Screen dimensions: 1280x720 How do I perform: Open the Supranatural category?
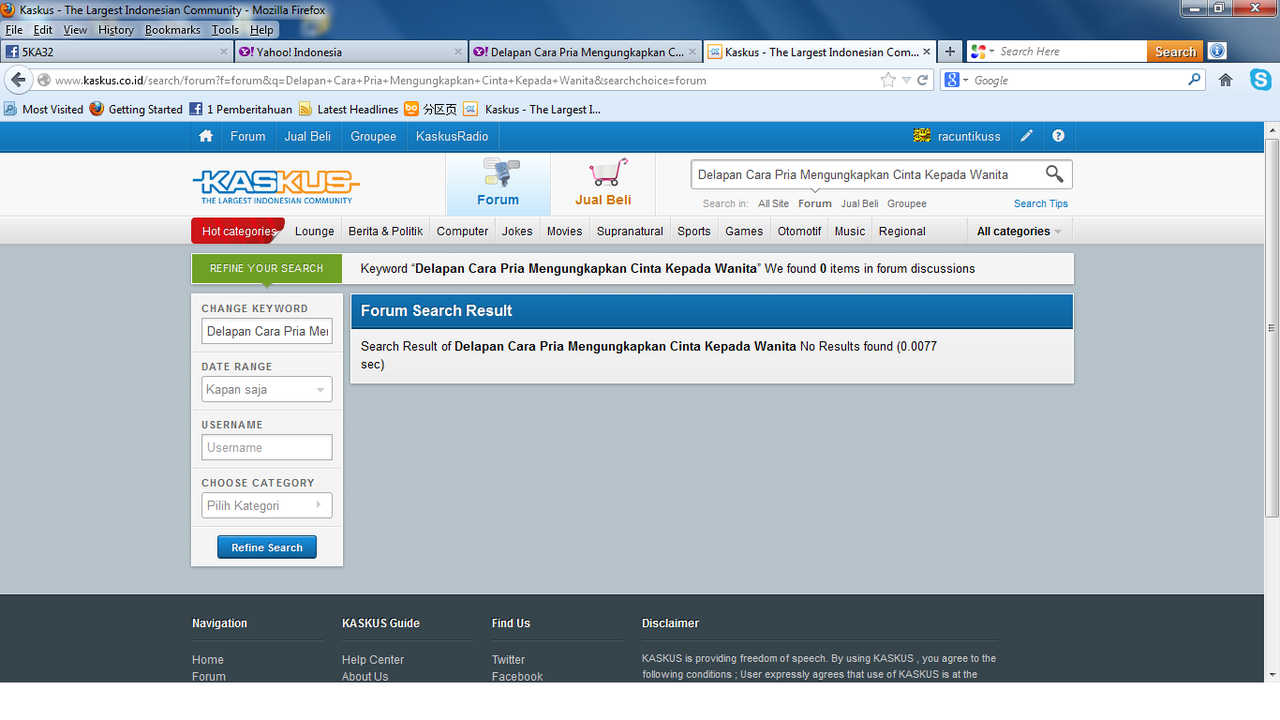[630, 231]
